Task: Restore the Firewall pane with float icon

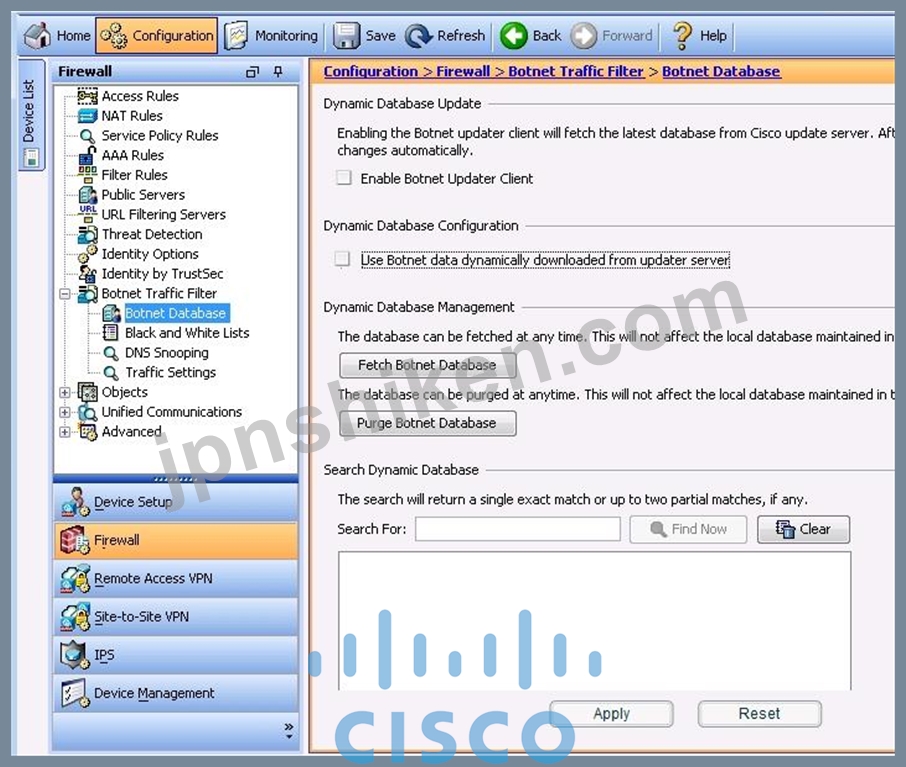Action: (253, 72)
